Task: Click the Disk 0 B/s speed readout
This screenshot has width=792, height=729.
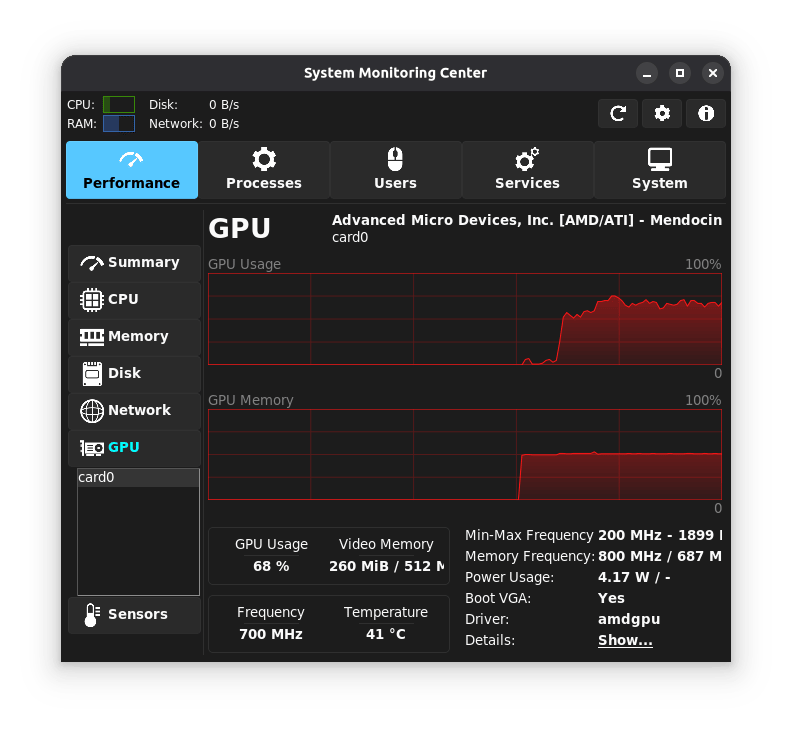Action: pyautogui.click(x=224, y=105)
